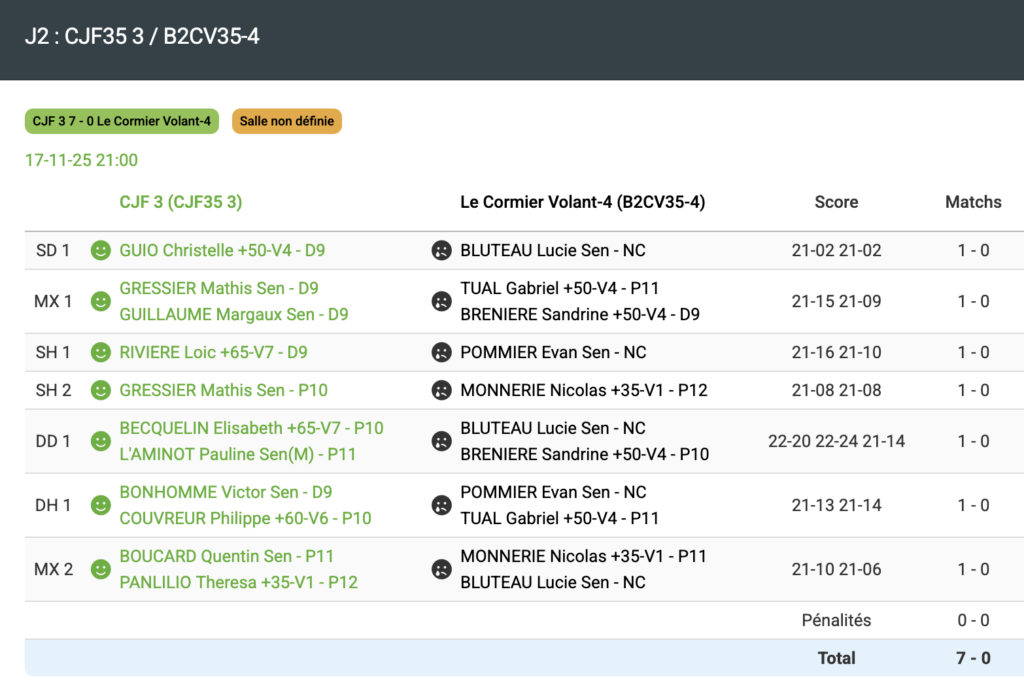
Task: Click sad face beside MONNERIE Nicolas in SH 2
Action: pyautogui.click(x=441, y=390)
